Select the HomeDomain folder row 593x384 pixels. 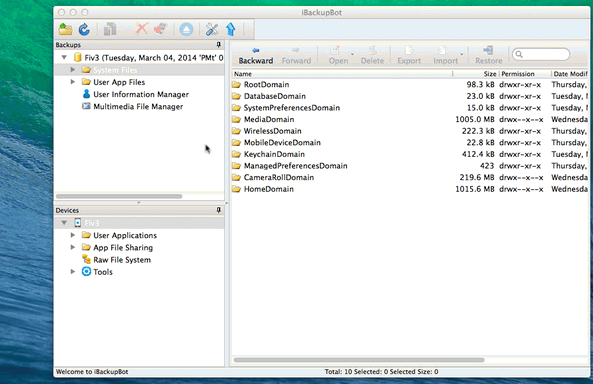(x=410, y=189)
